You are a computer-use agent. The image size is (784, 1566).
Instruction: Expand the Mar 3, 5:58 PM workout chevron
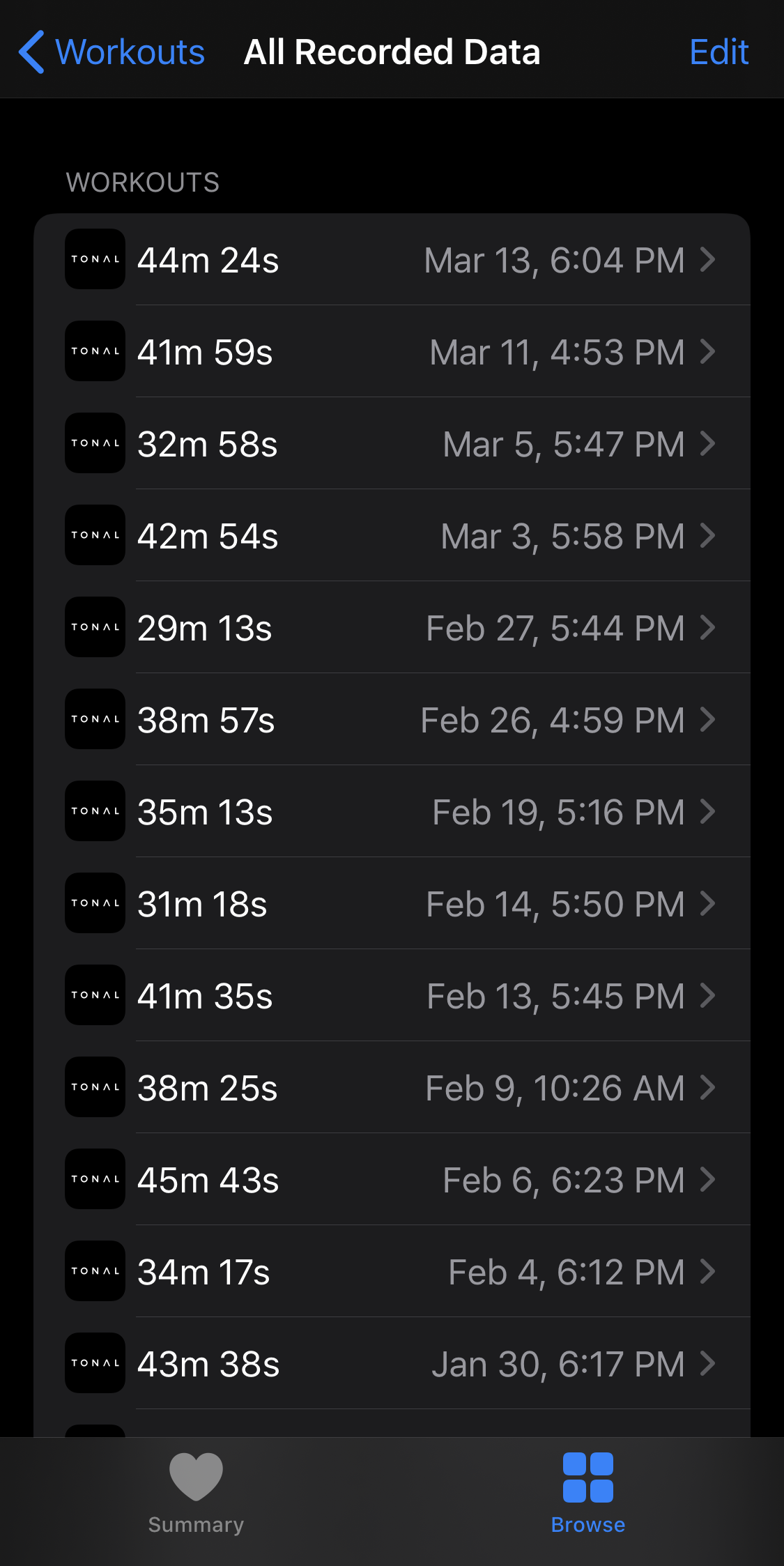tap(707, 536)
